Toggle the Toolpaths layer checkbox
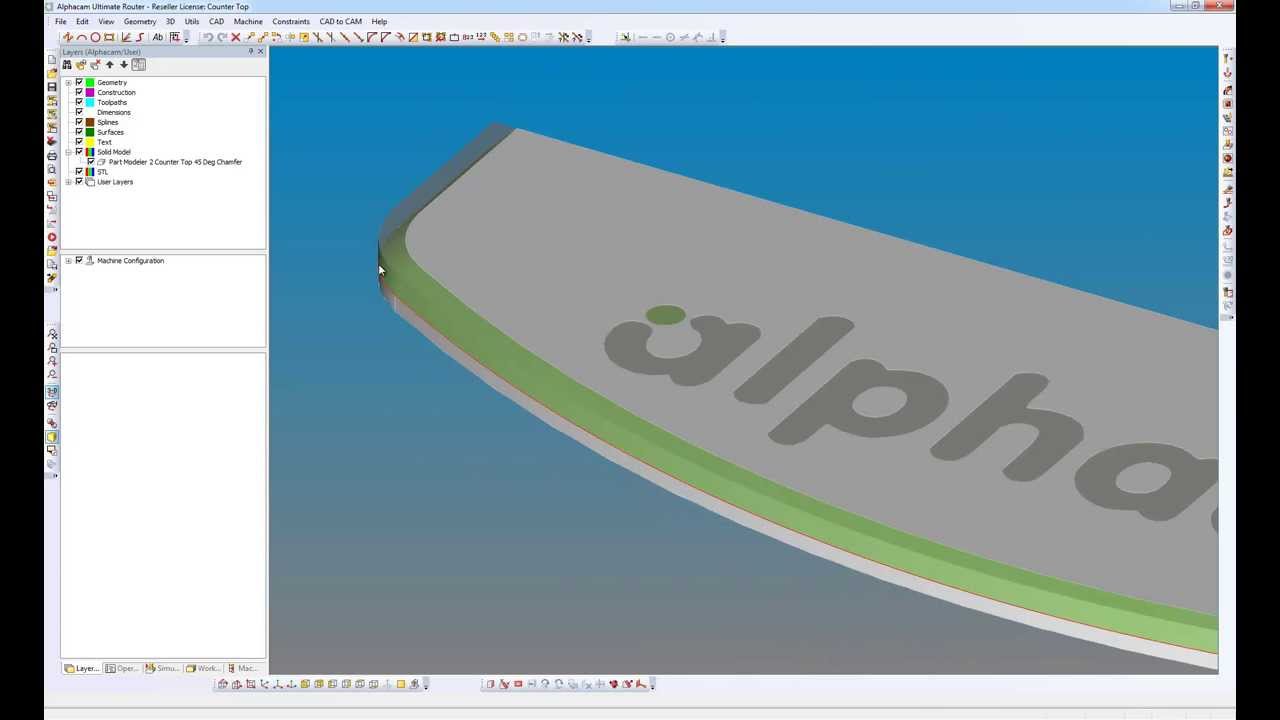Viewport: 1280px width, 720px height. tap(79, 102)
